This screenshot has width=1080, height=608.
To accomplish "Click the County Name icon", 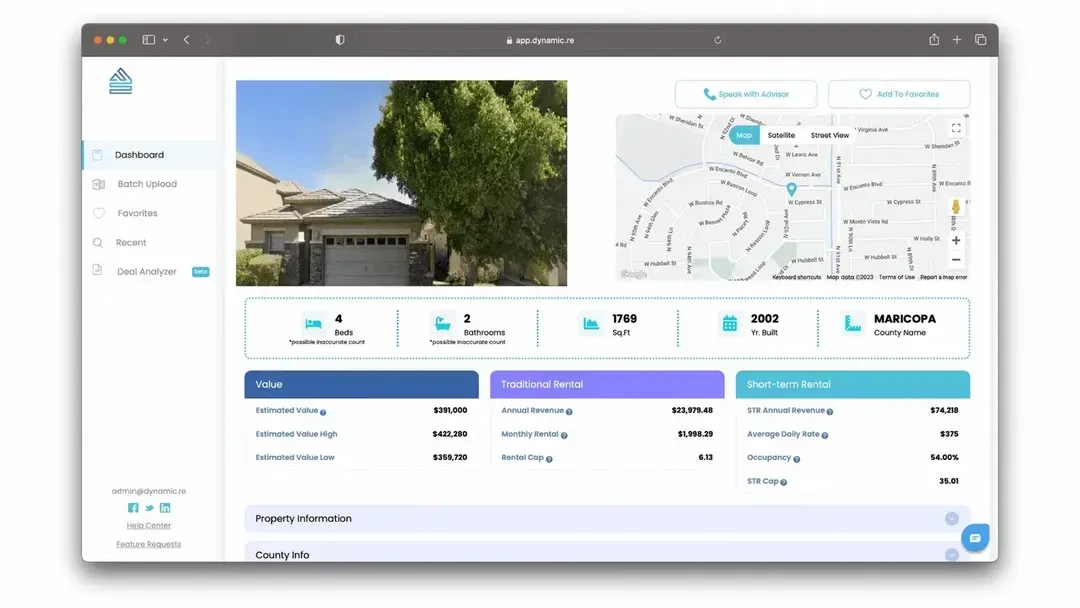I will pyautogui.click(x=853, y=323).
